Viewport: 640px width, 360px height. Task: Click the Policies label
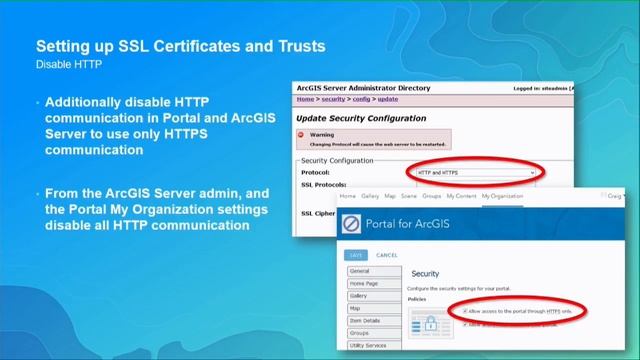coord(417,299)
